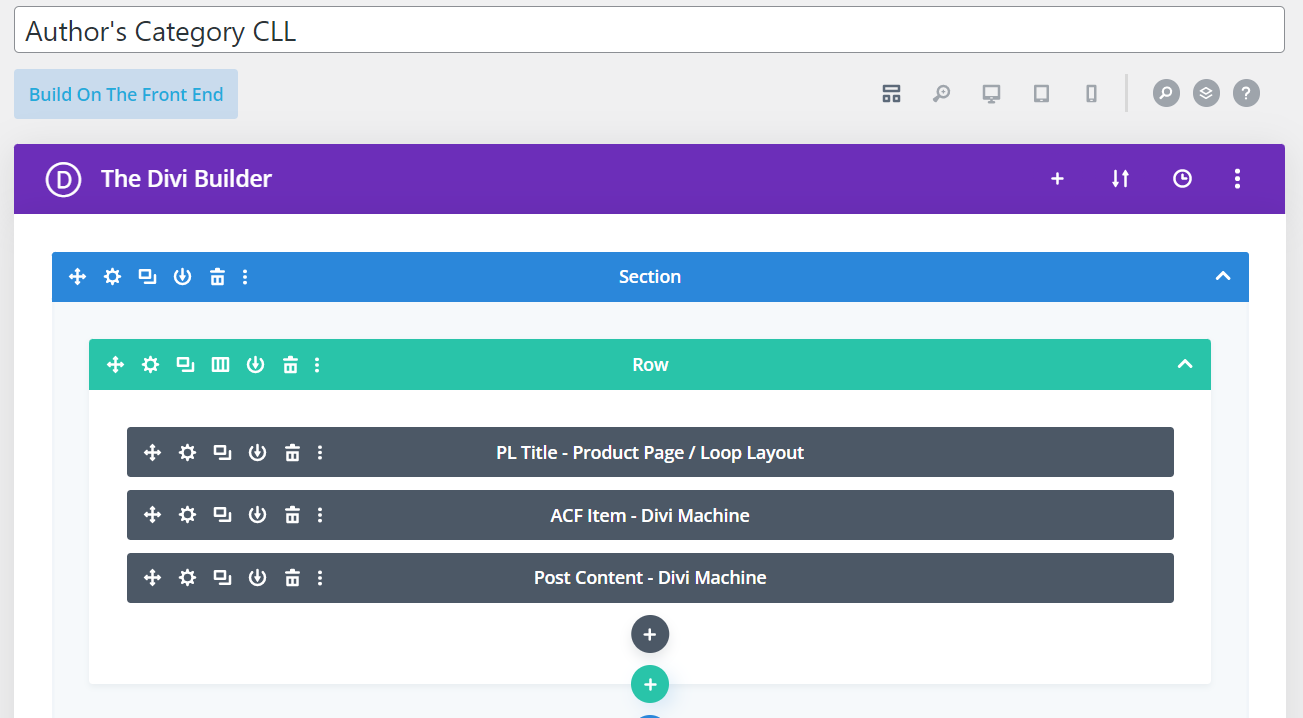The width and height of the screenshot is (1303, 718).
Task: Toggle power on Post Content module
Action: point(257,578)
